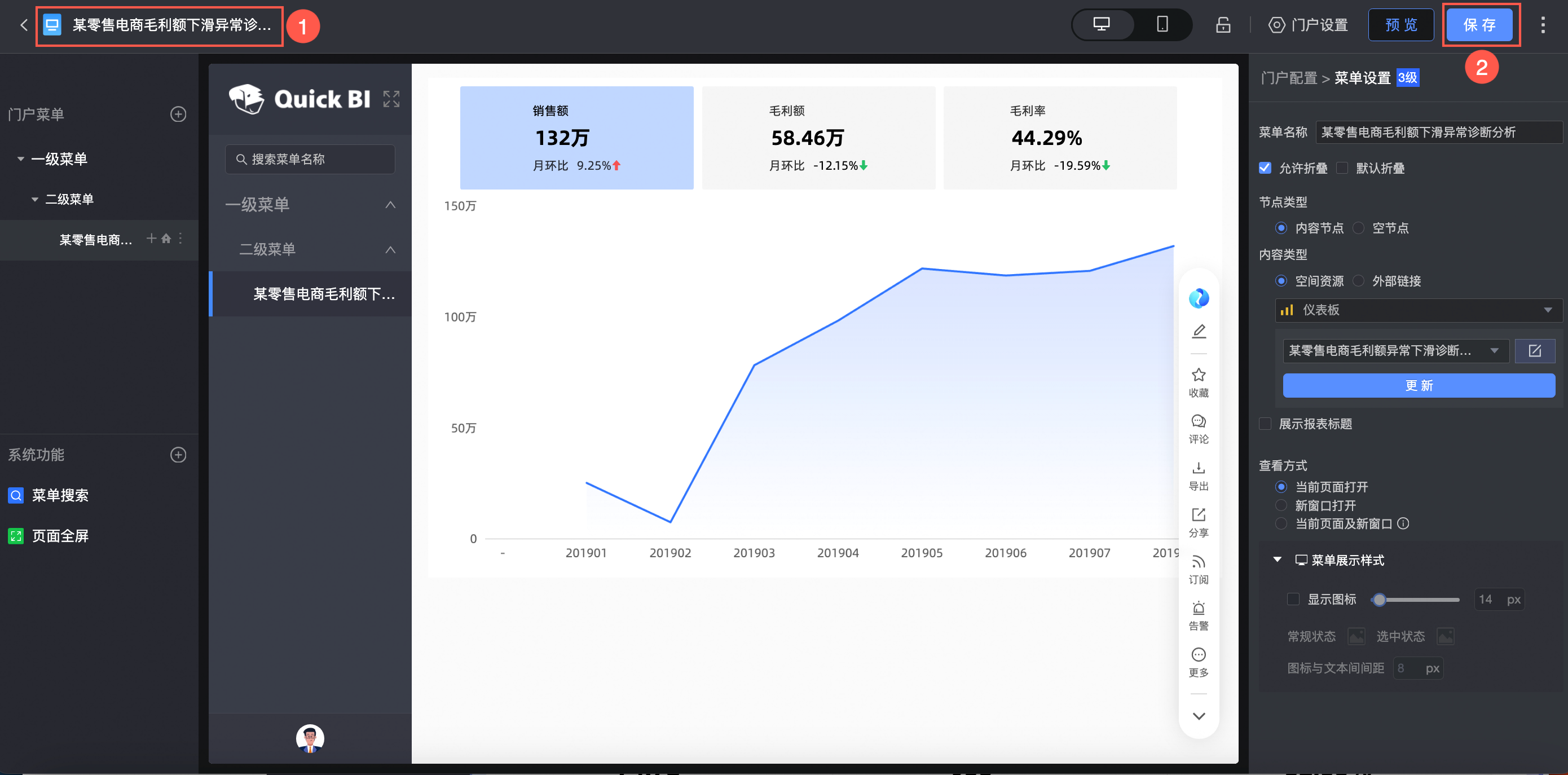Image resolution: width=1568 pixels, height=775 pixels.
Task: Open the 评论 comment icon
Action: (1199, 422)
